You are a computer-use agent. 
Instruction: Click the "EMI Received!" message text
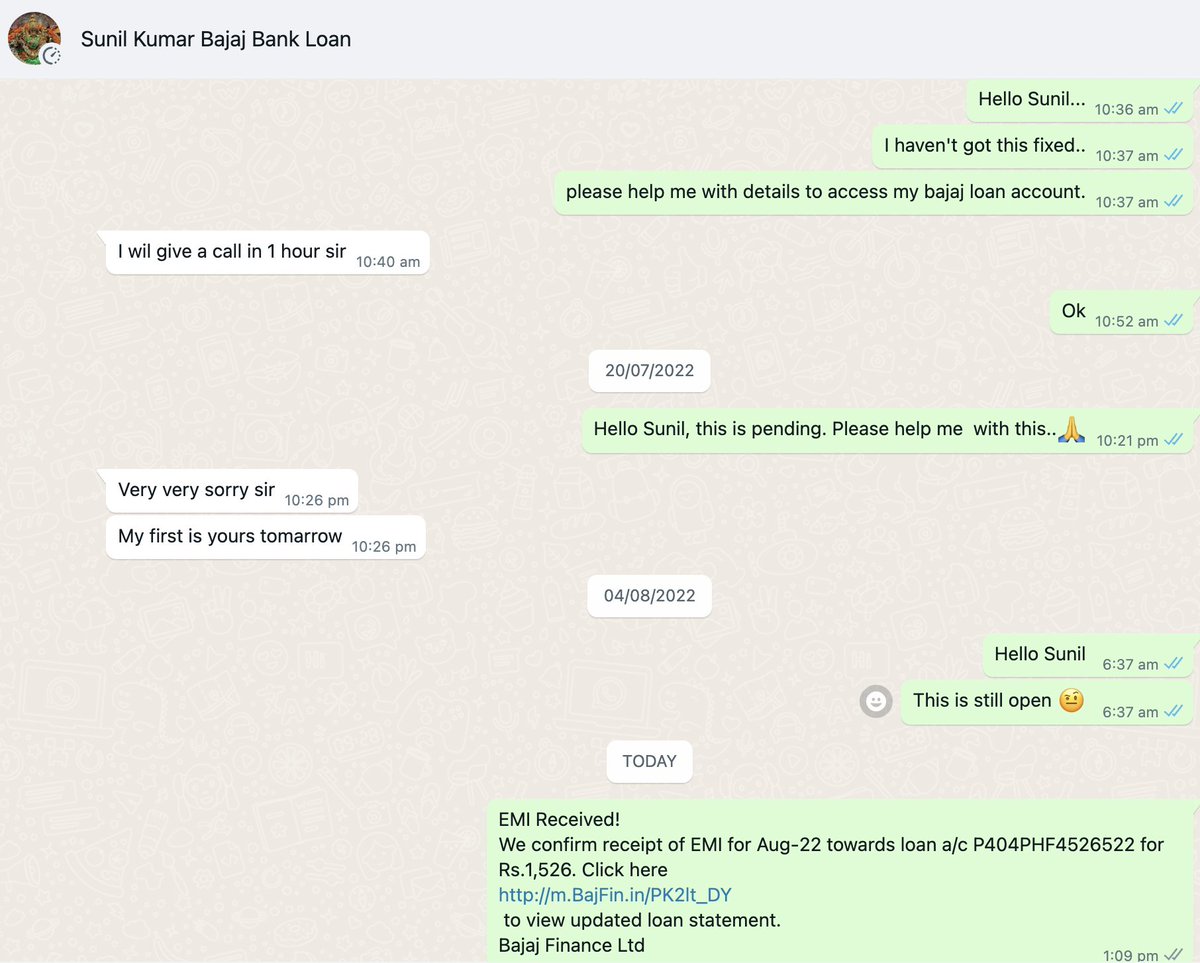(x=559, y=820)
